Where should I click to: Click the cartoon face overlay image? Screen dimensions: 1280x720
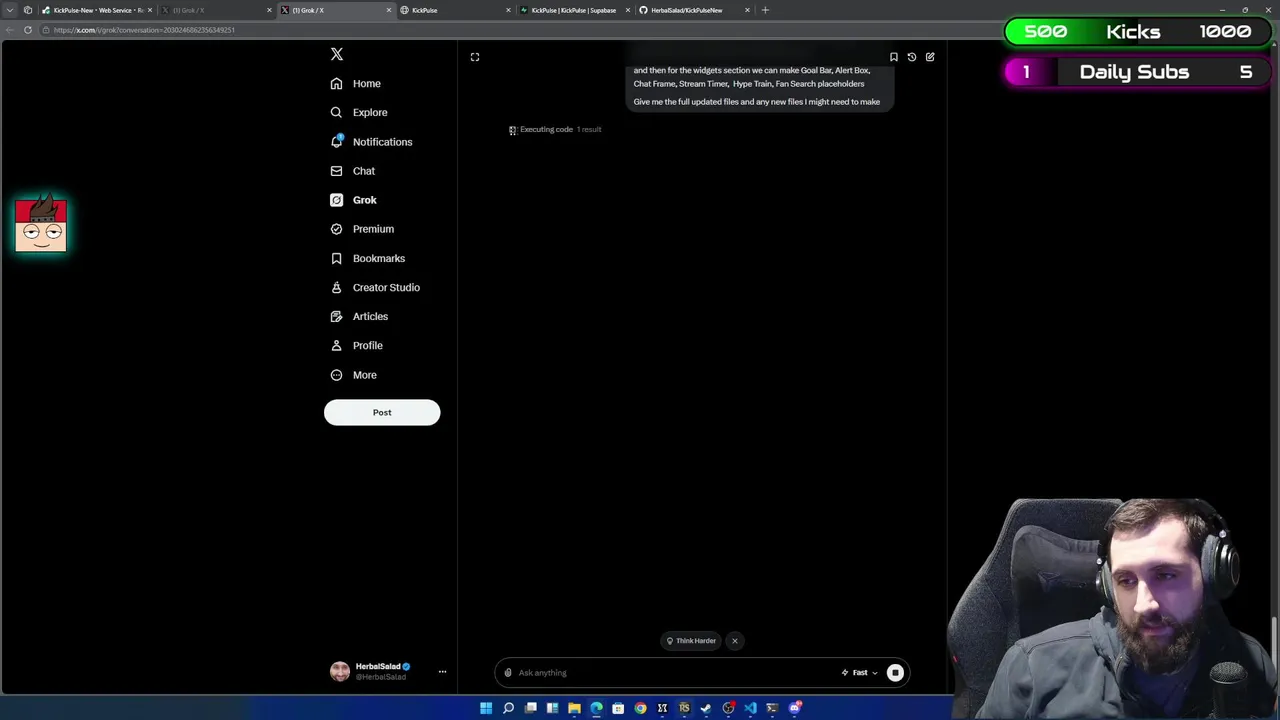click(x=41, y=224)
